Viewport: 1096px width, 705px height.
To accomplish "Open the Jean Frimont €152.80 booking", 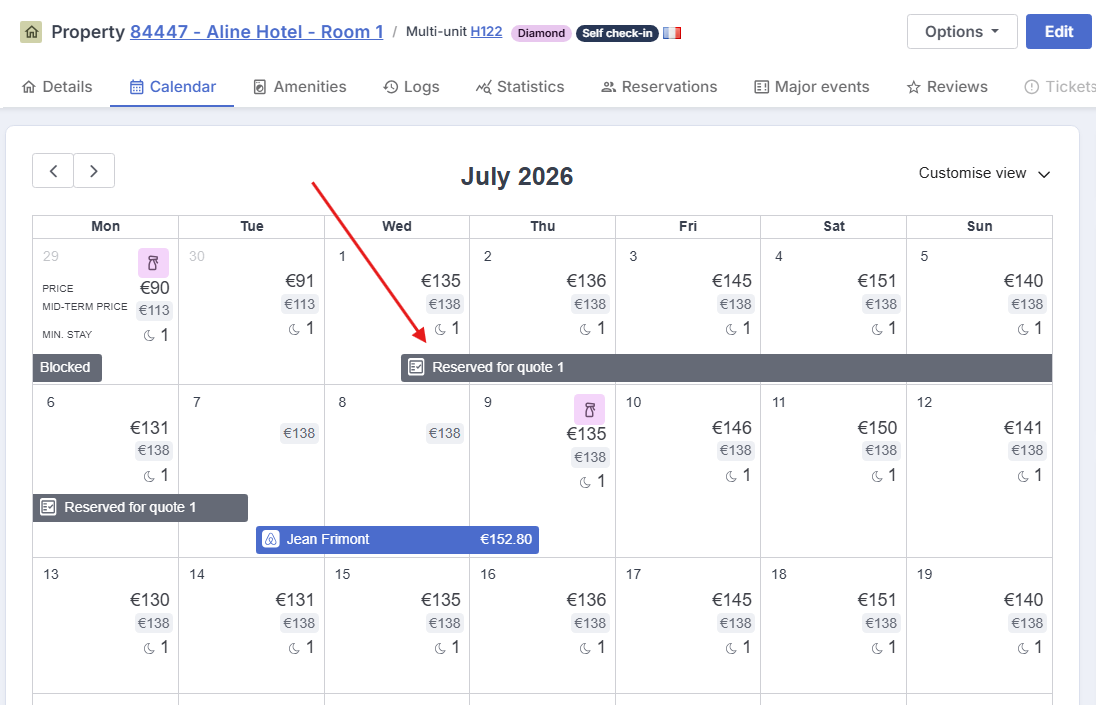I will point(397,539).
